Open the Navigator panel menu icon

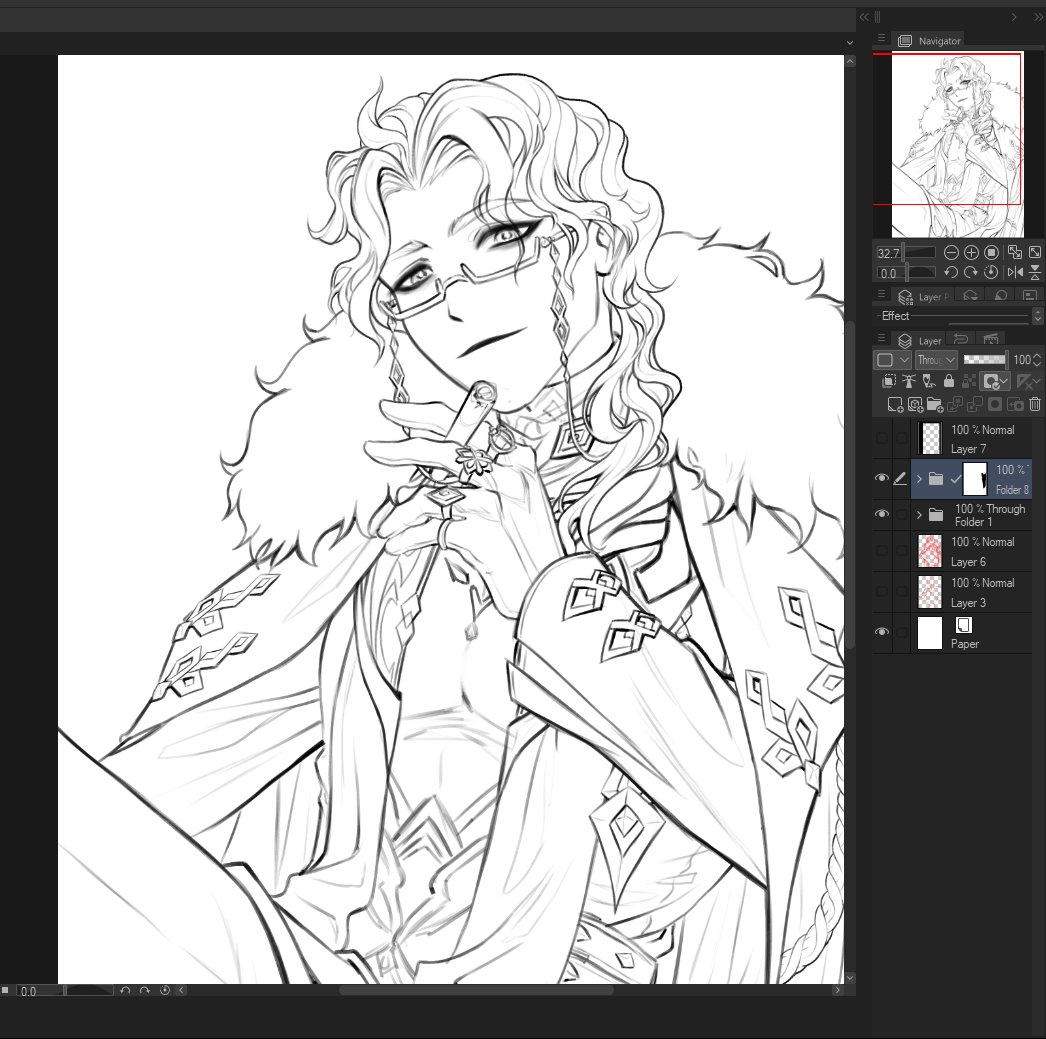click(x=881, y=39)
